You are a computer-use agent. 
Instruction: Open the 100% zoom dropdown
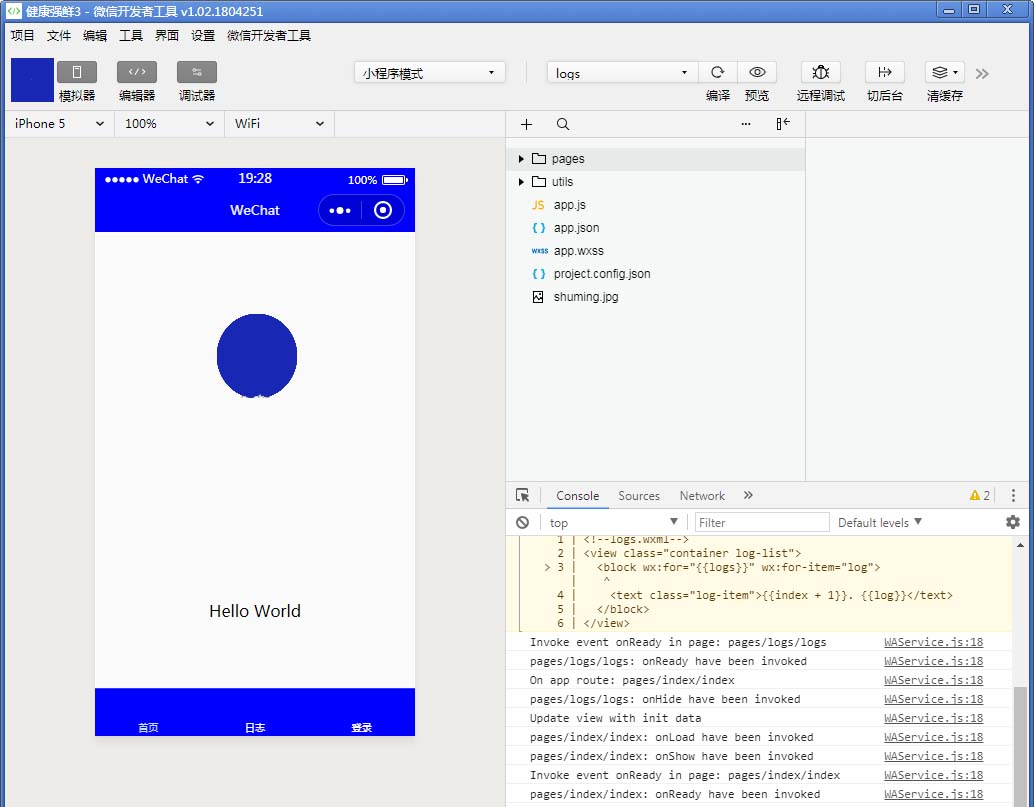point(169,123)
